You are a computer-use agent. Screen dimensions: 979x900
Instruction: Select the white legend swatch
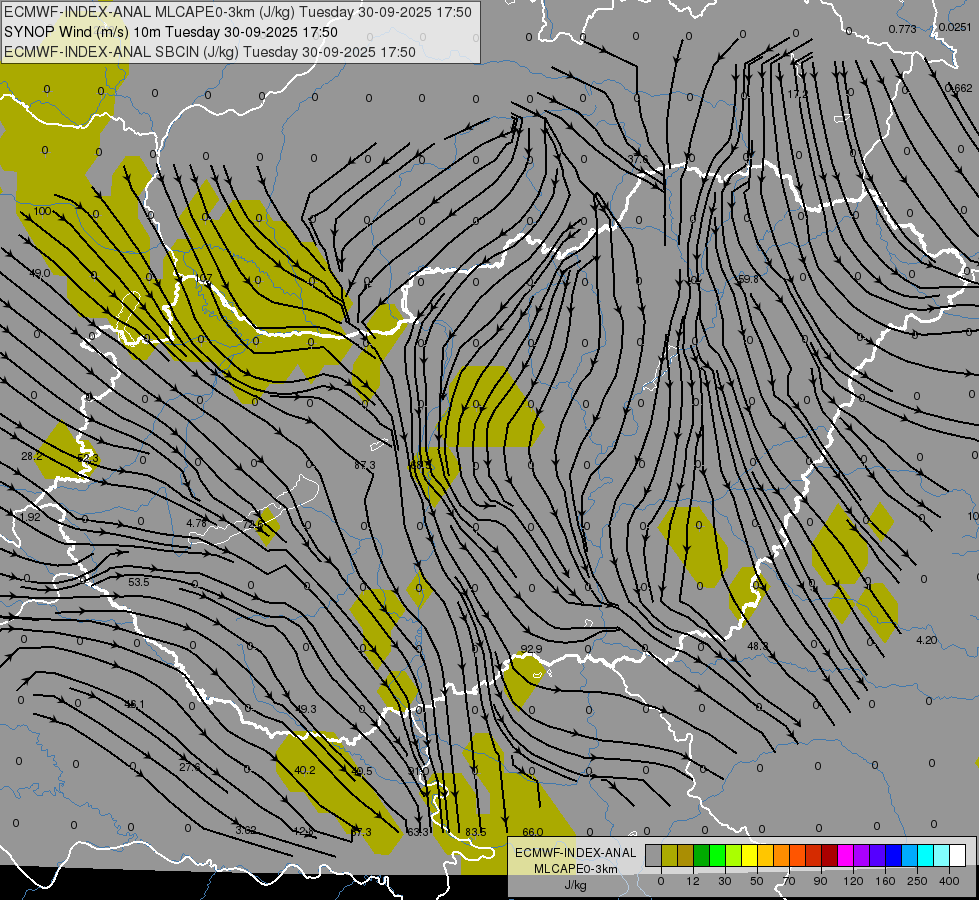(958, 855)
